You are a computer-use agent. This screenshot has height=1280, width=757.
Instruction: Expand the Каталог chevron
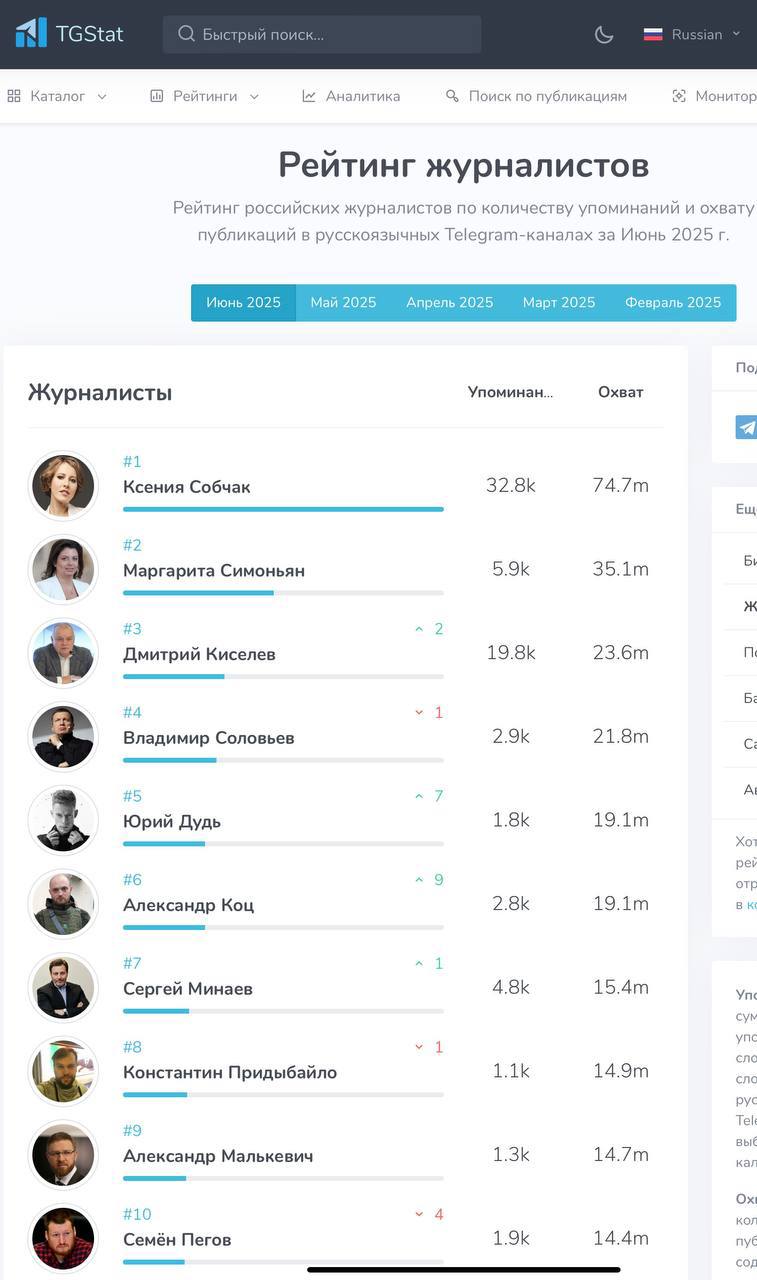(x=102, y=97)
